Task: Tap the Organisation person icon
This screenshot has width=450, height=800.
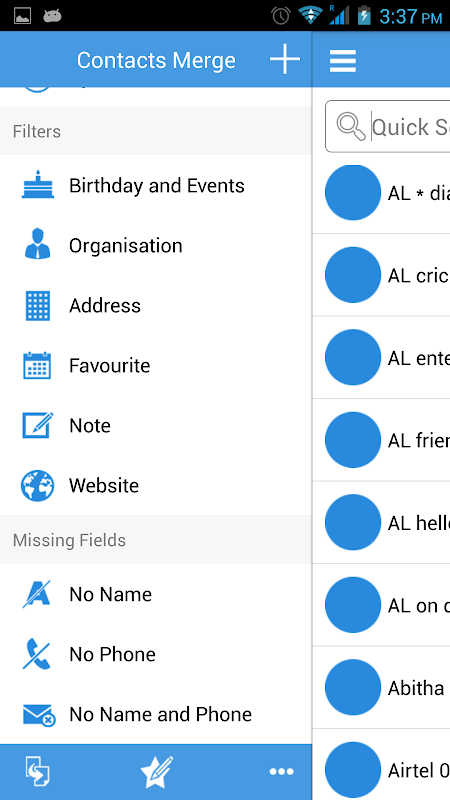Action: pos(37,244)
